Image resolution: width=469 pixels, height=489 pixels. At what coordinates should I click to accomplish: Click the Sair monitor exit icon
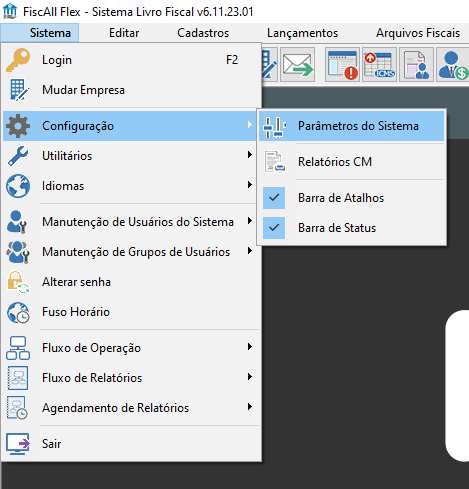(x=18, y=444)
